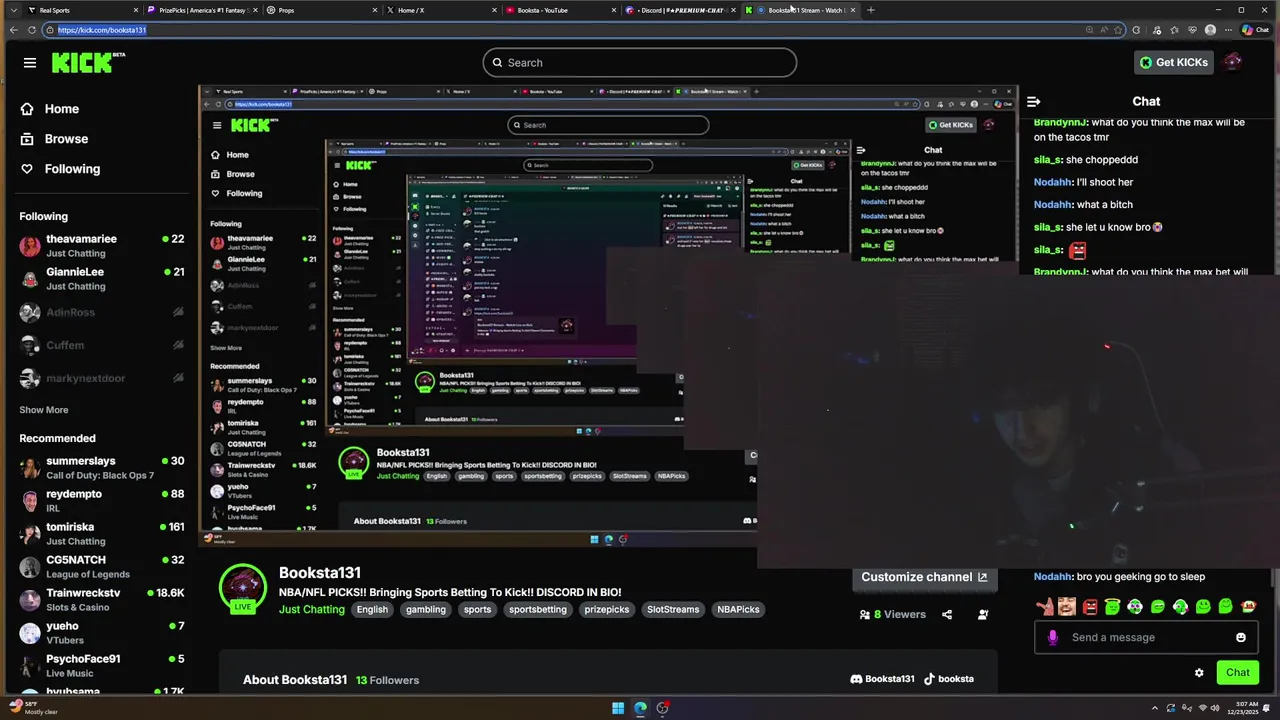This screenshot has width=1280, height=720.
Task: Open Edge settings ellipsis menu
Action: (x=1228, y=30)
